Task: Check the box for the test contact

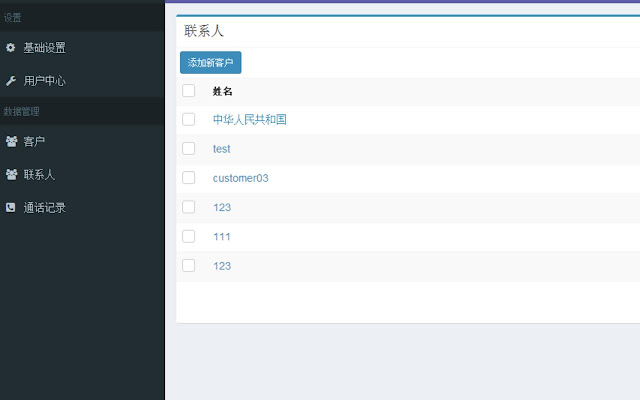Action: (189, 149)
